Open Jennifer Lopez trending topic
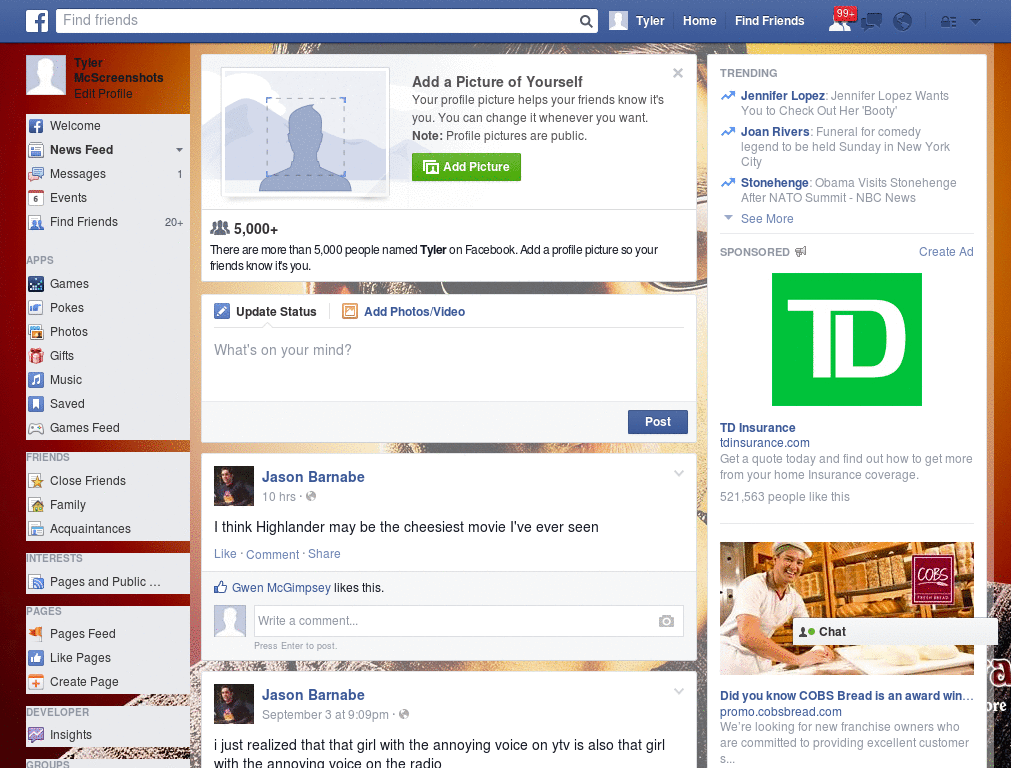The height and width of the screenshot is (768, 1024). click(782, 96)
